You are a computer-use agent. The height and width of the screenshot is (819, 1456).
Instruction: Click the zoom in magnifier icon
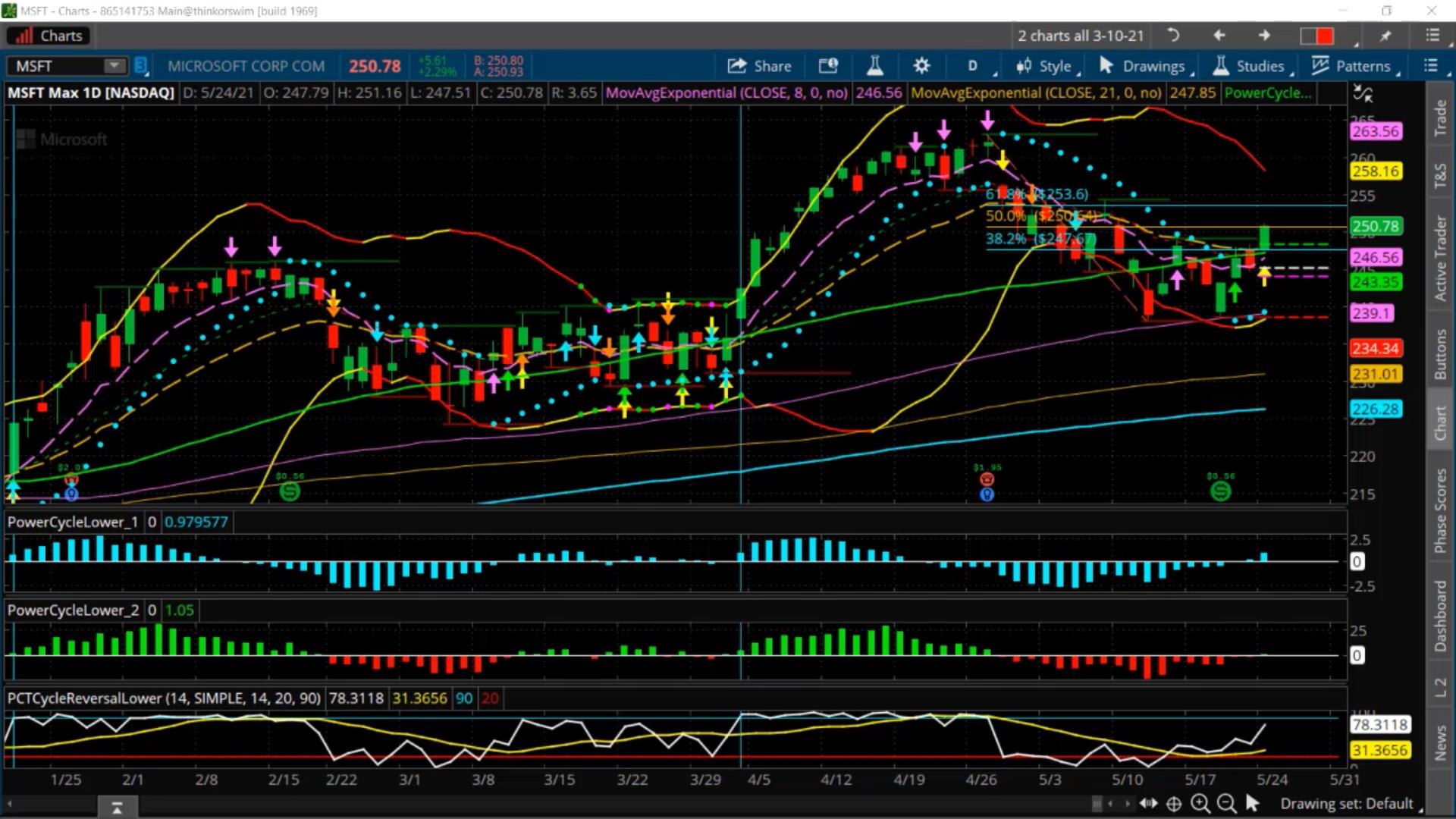pos(1200,803)
